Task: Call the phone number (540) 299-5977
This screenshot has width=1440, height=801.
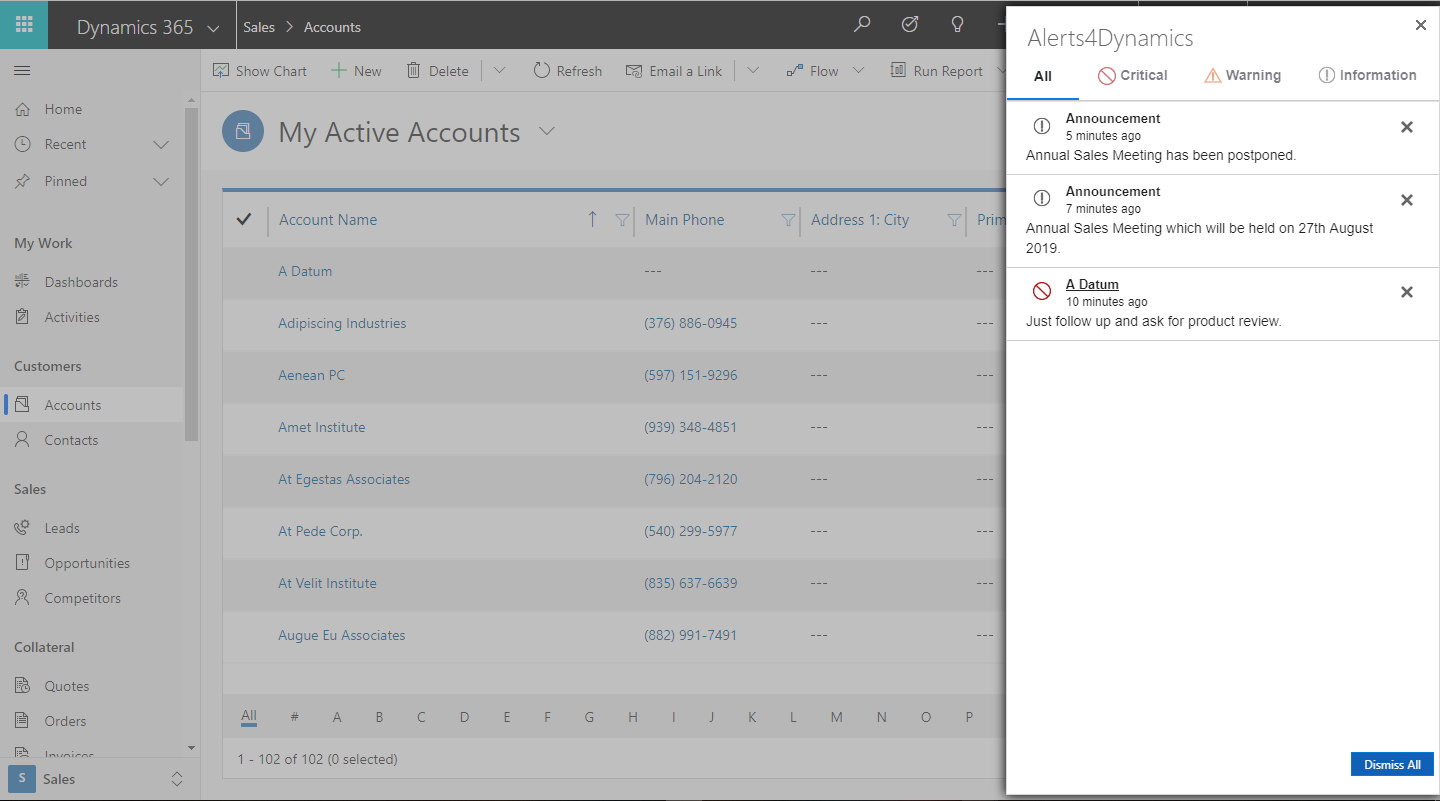Action: 691,531
